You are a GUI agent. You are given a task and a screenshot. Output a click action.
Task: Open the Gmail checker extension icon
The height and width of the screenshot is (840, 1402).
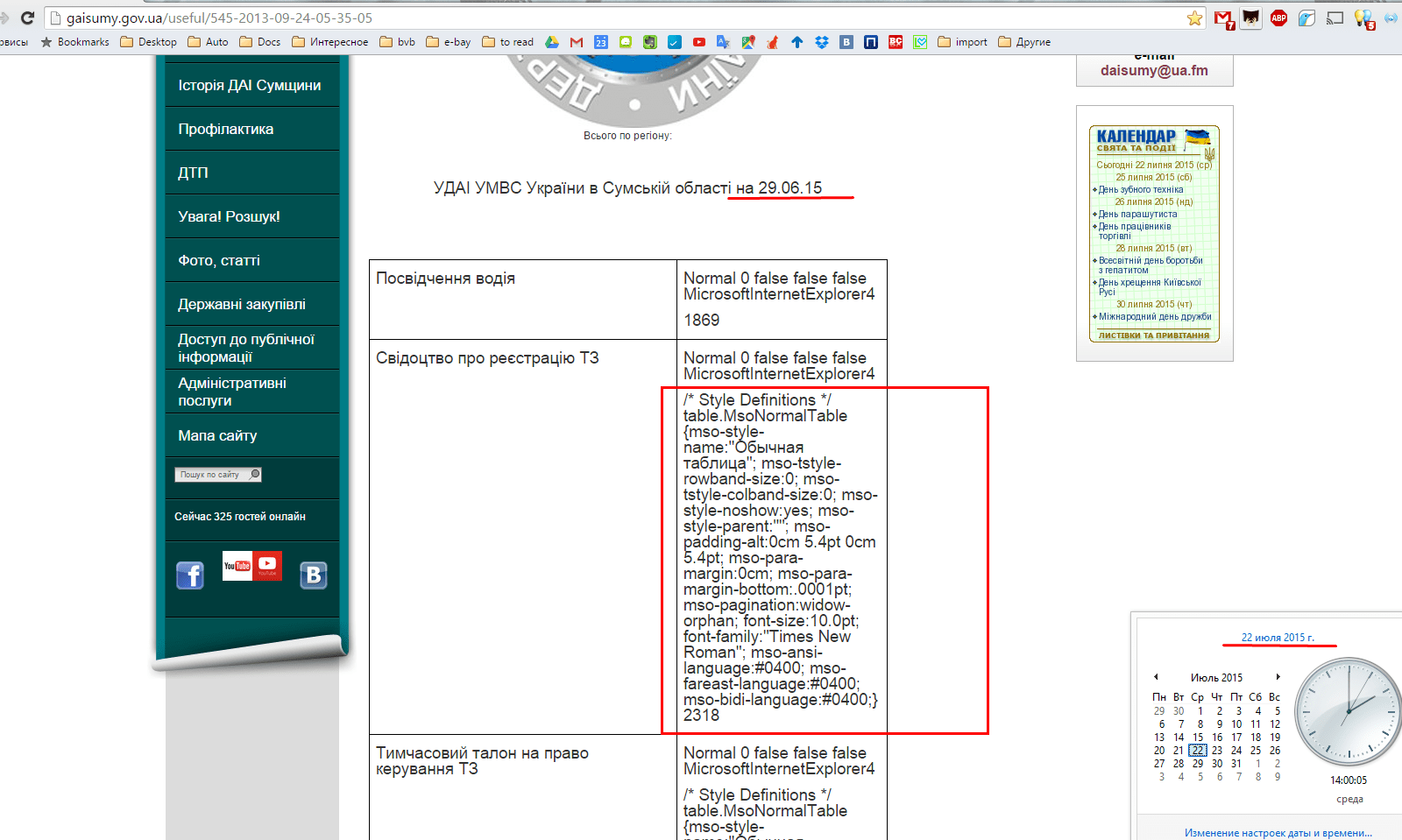pyautogui.click(x=1223, y=18)
